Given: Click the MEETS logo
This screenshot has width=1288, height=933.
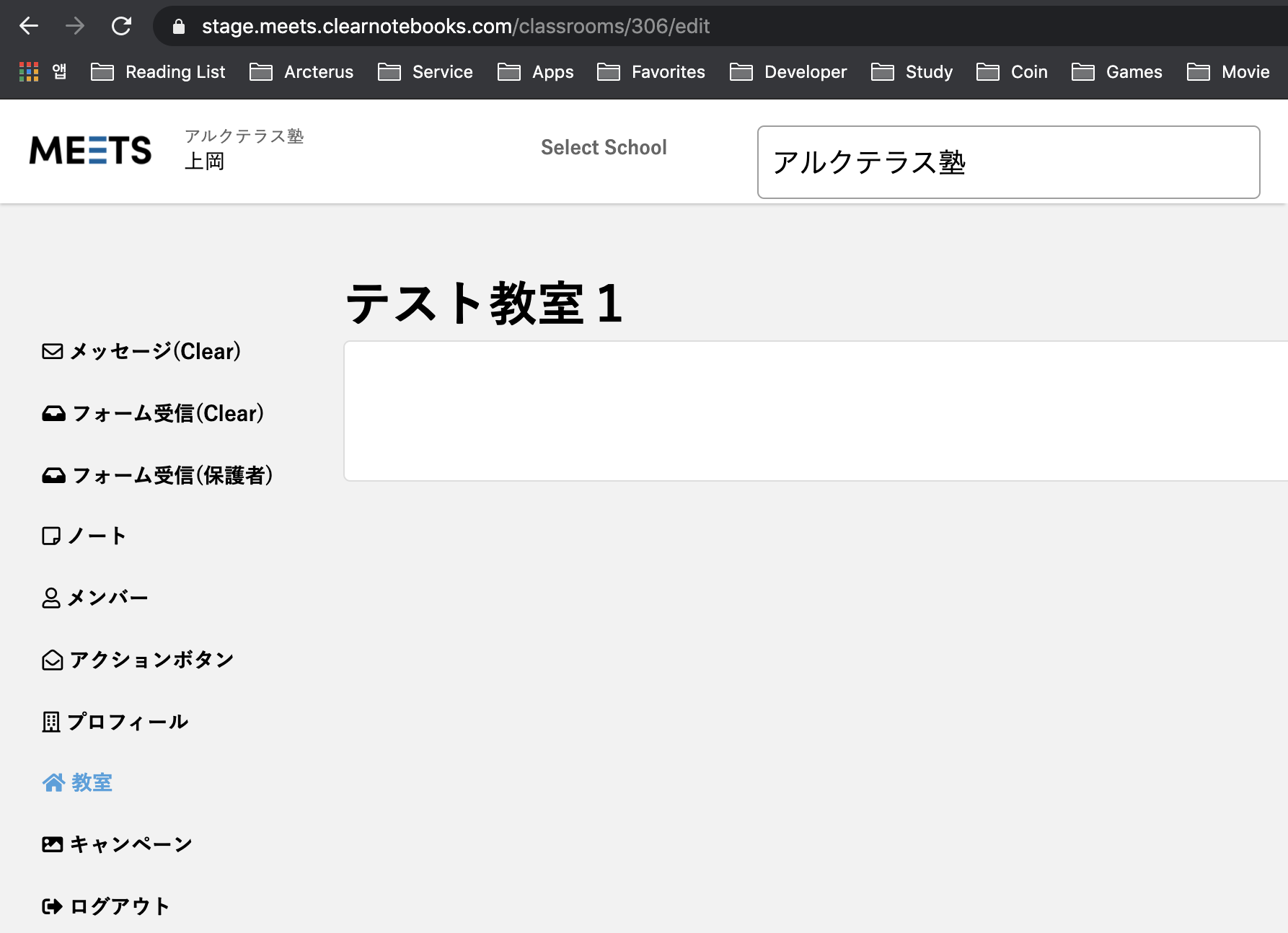Looking at the screenshot, I should 90,150.
